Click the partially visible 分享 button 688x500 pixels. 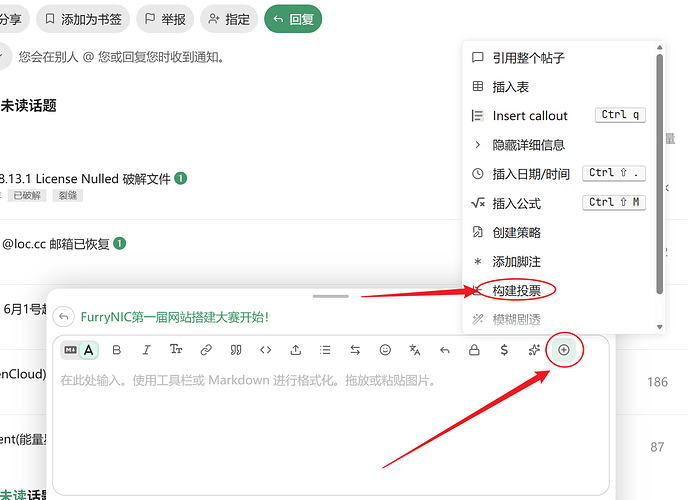[12, 19]
